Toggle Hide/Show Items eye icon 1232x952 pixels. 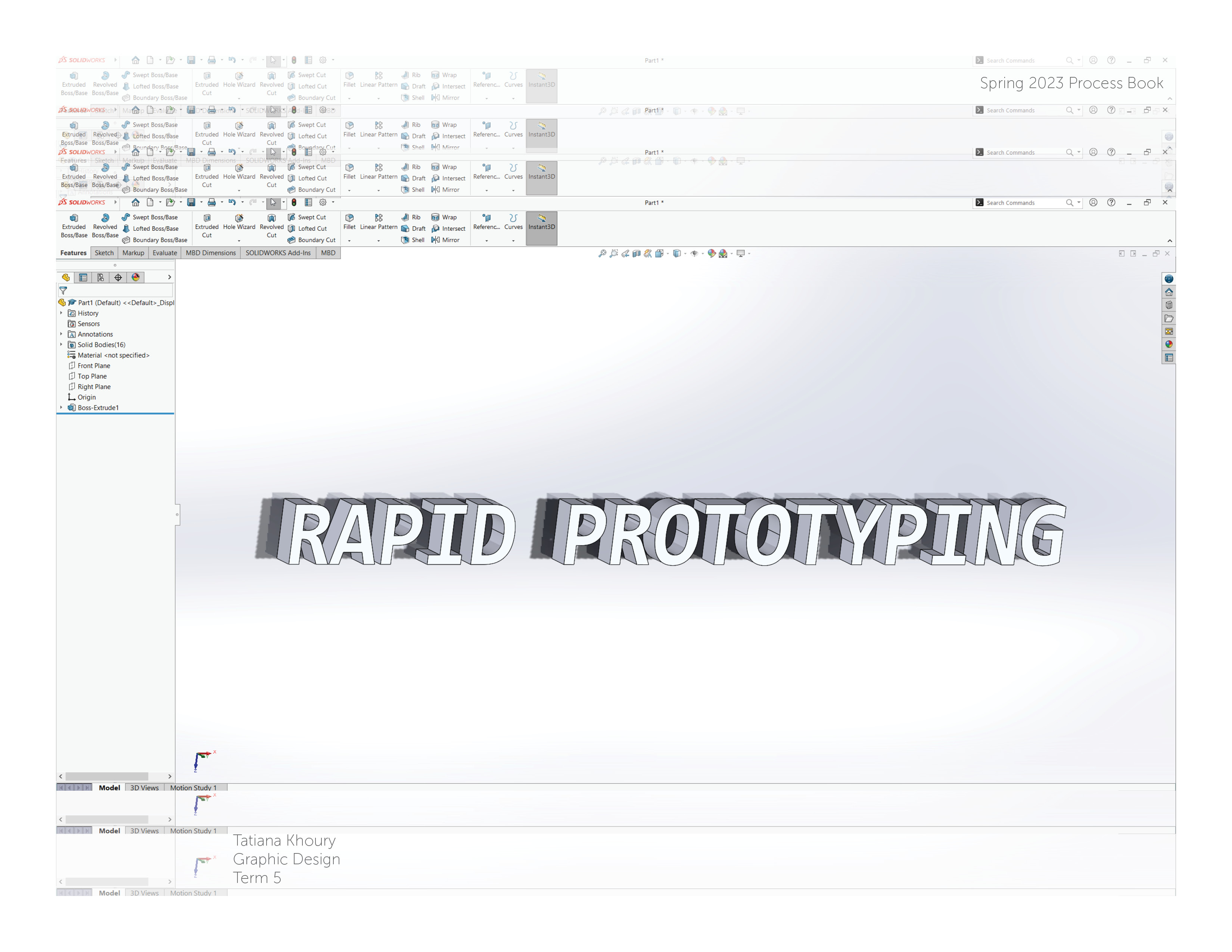[x=694, y=254]
